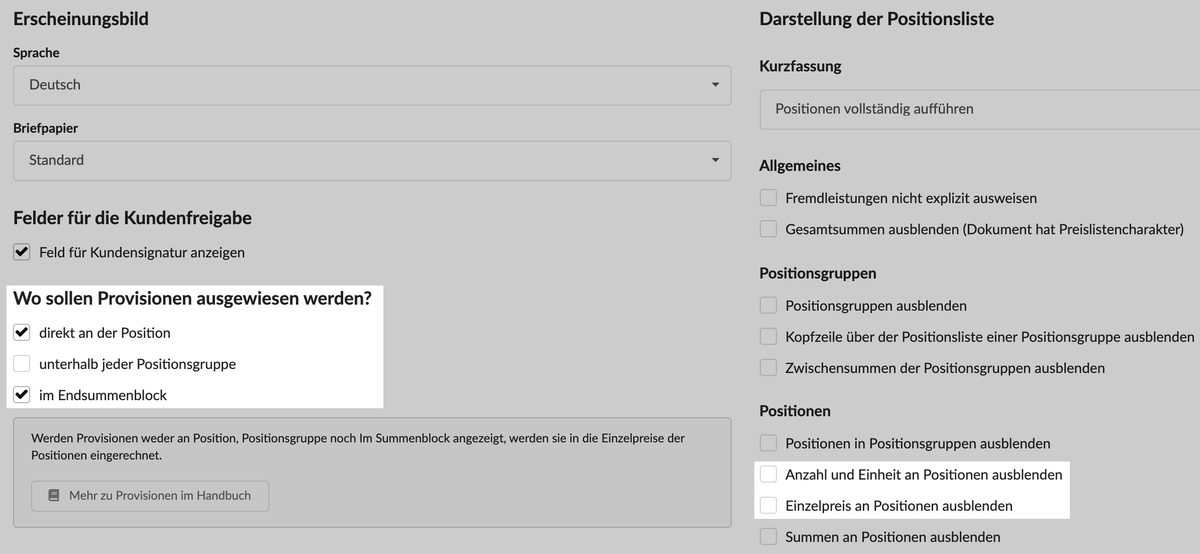Click the Sprache dropdown arrow
Image resolution: width=1200 pixels, height=554 pixels.
coord(714,85)
